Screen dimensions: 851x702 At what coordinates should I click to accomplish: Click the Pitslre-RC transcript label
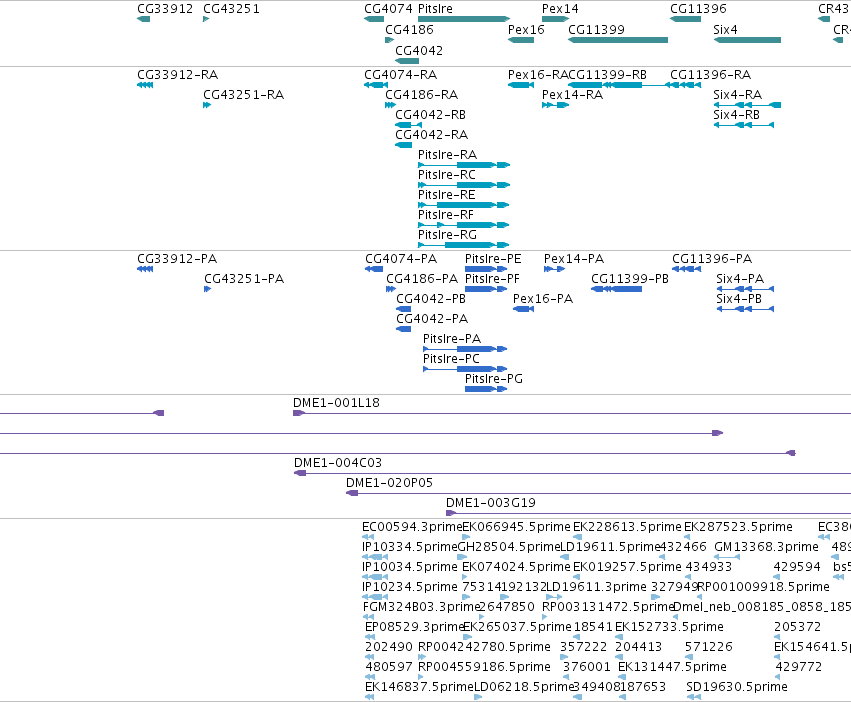coord(447,175)
